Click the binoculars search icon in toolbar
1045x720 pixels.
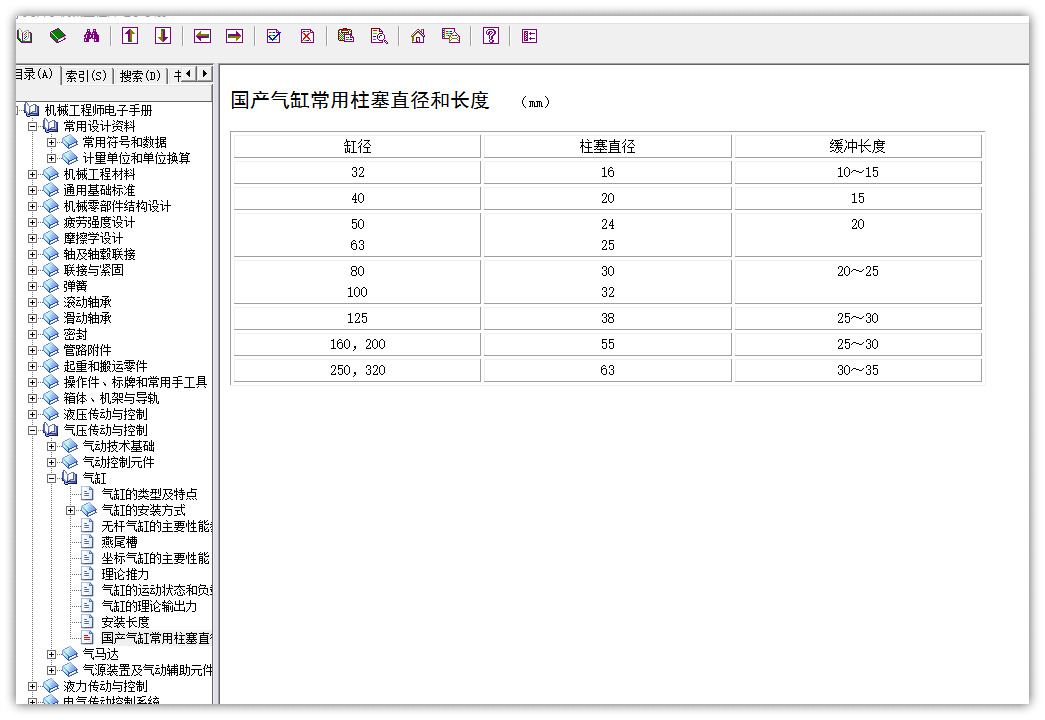pyautogui.click(x=91, y=36)
